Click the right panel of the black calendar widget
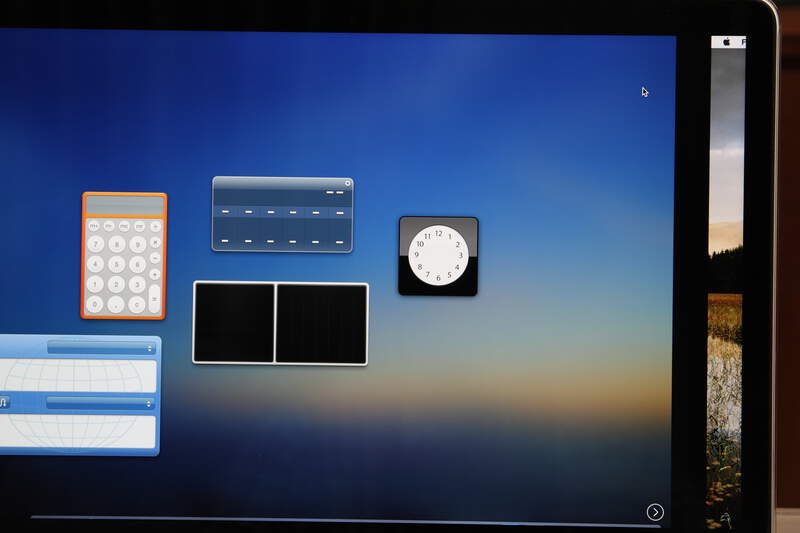 tap(321, 323)
